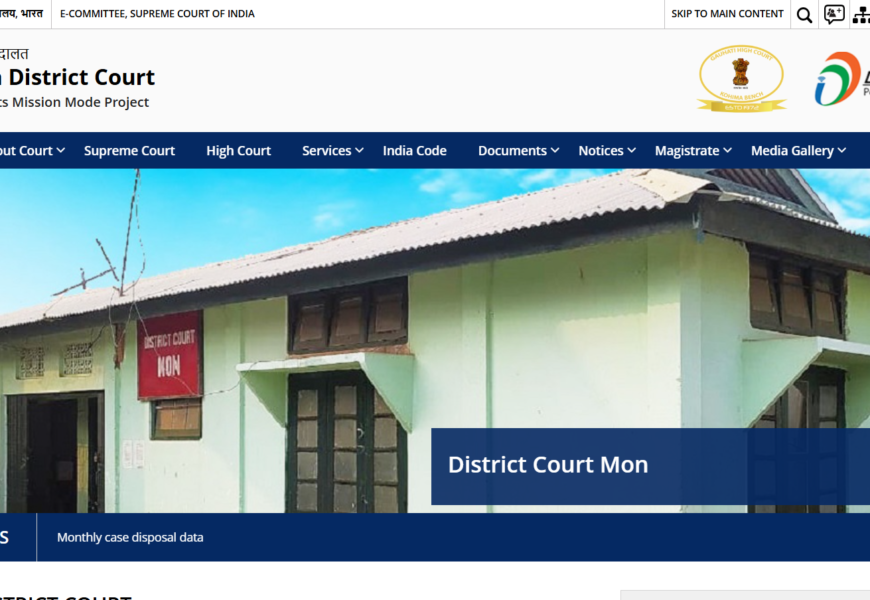The width and height of the screenshot is (870, 600).
Task: Open E-Committee, Supreme Court of India link
Action: [x=157, y=14]
